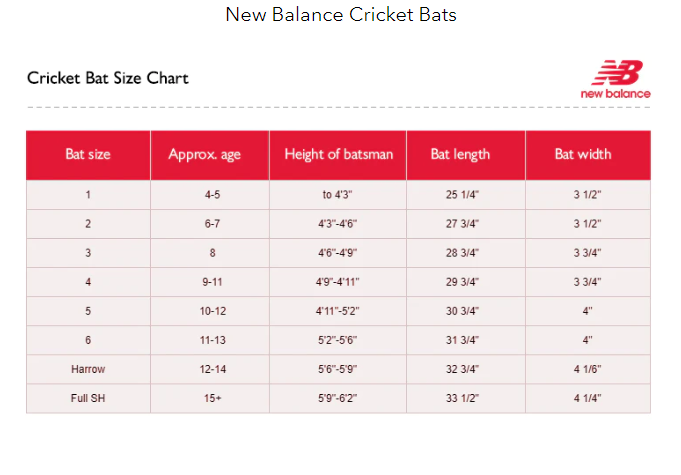Screen dimensions: 681x475
Task: Select the Approx. age column header
Action: 209,155
